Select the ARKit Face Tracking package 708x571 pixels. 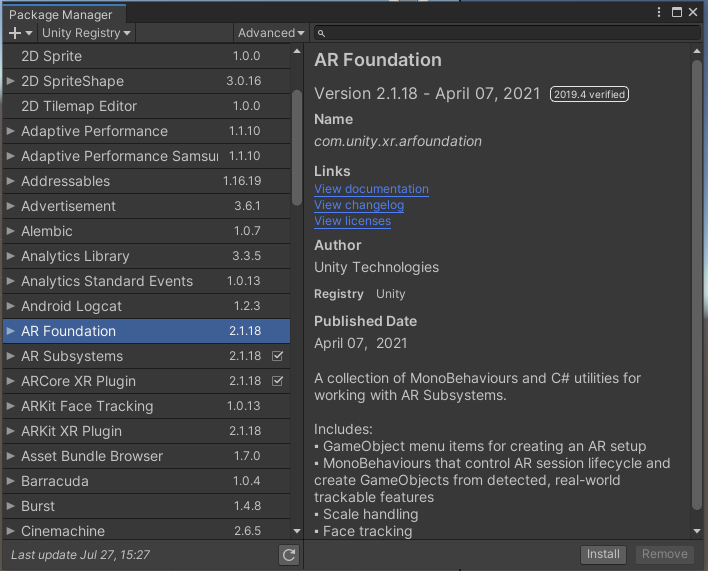point(146,406)
